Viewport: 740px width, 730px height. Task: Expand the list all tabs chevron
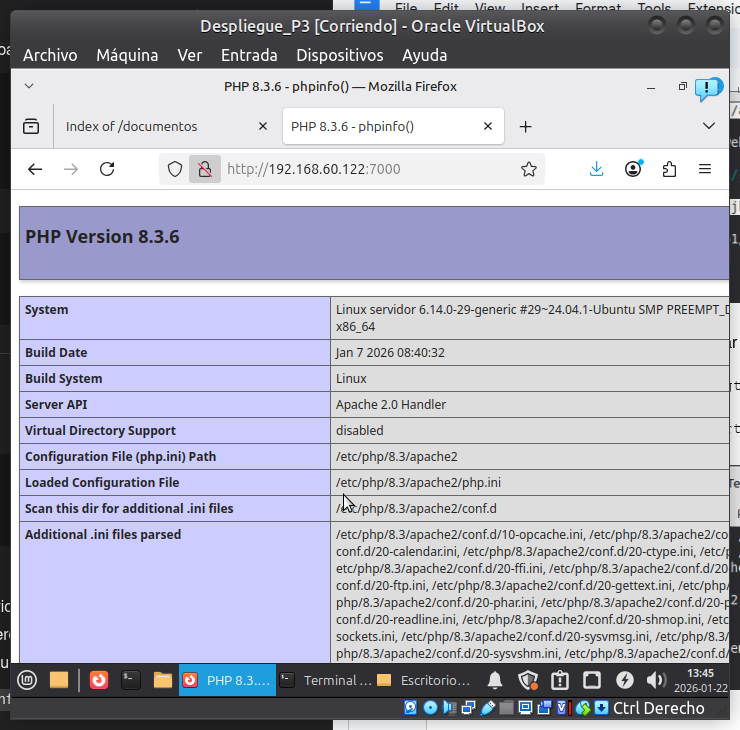click(x=709, y=126)
